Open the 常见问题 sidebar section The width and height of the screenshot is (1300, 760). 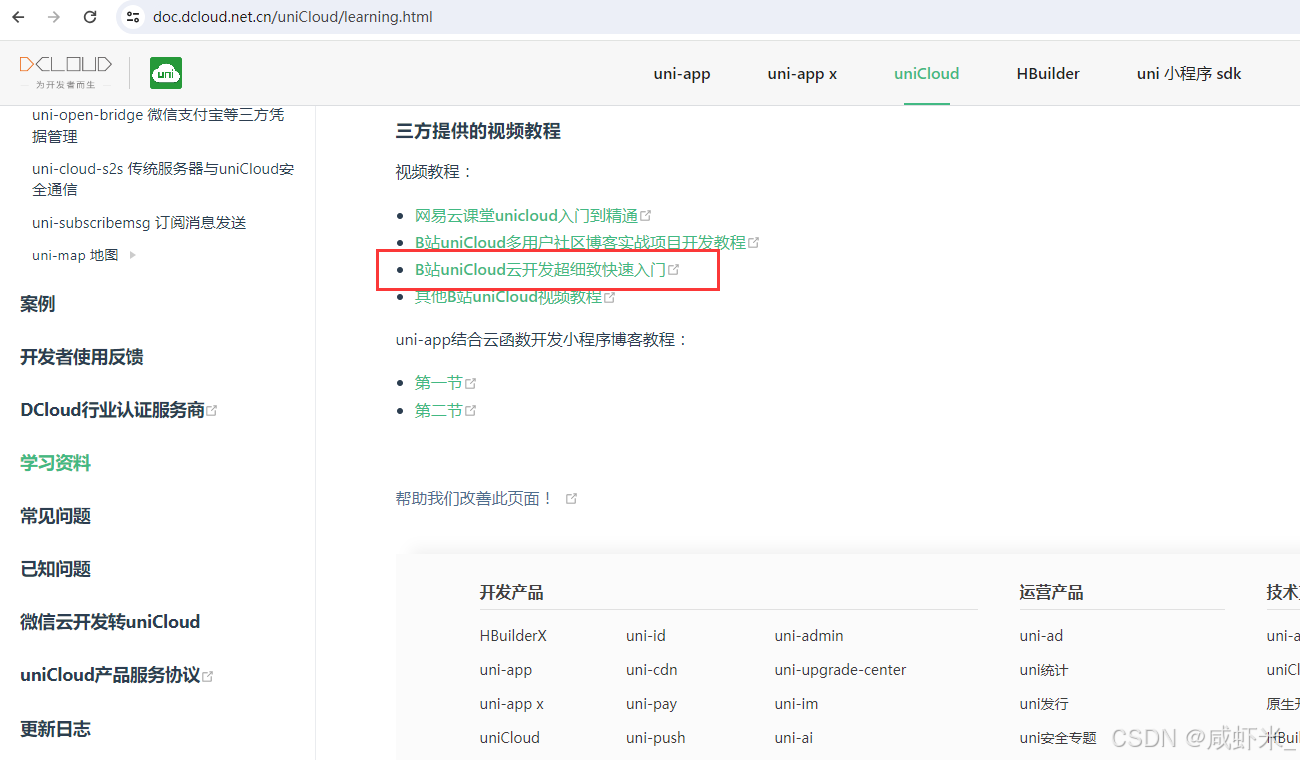point(56,516)
